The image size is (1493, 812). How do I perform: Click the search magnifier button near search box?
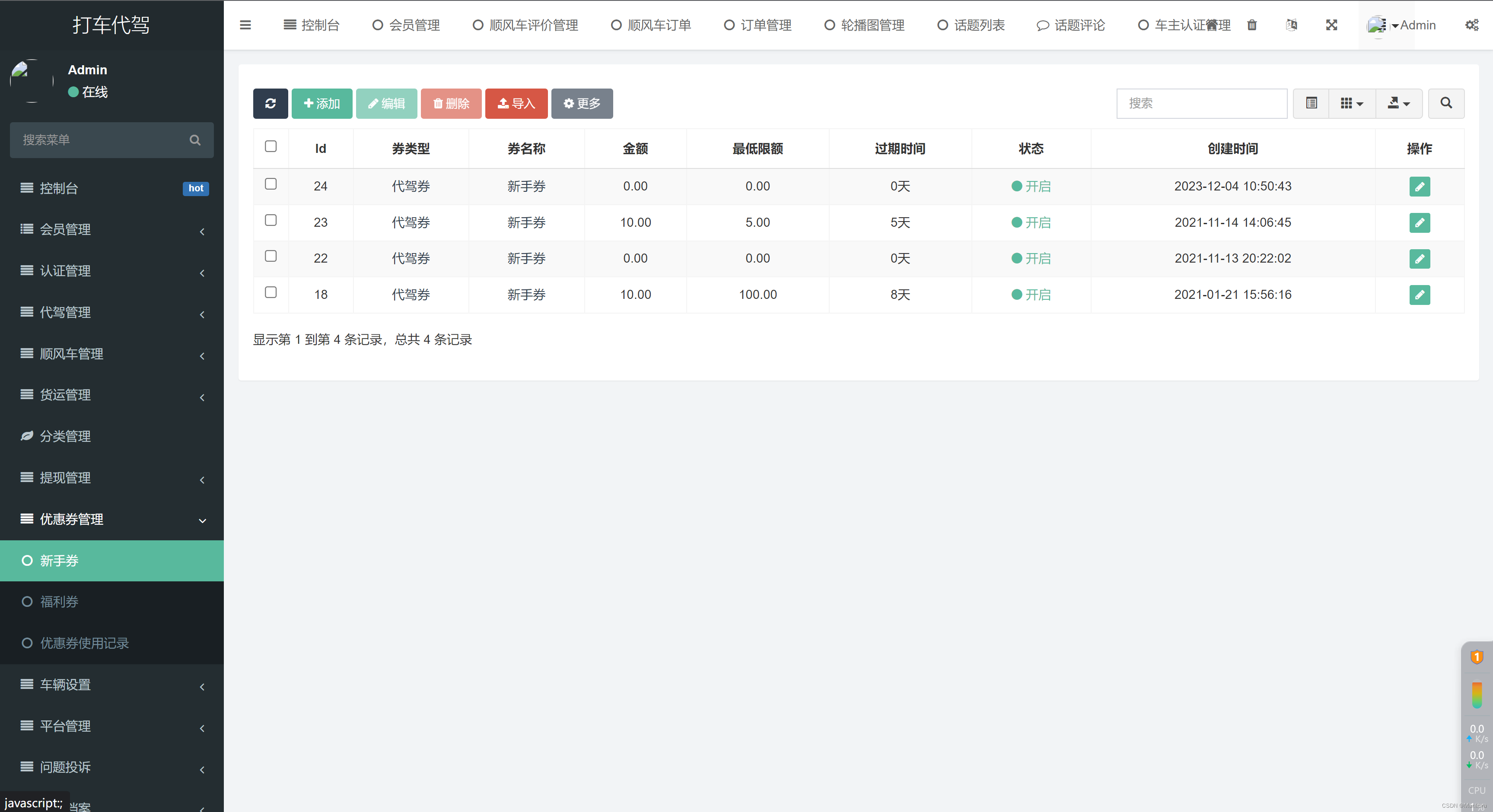tap(1446, 103)
